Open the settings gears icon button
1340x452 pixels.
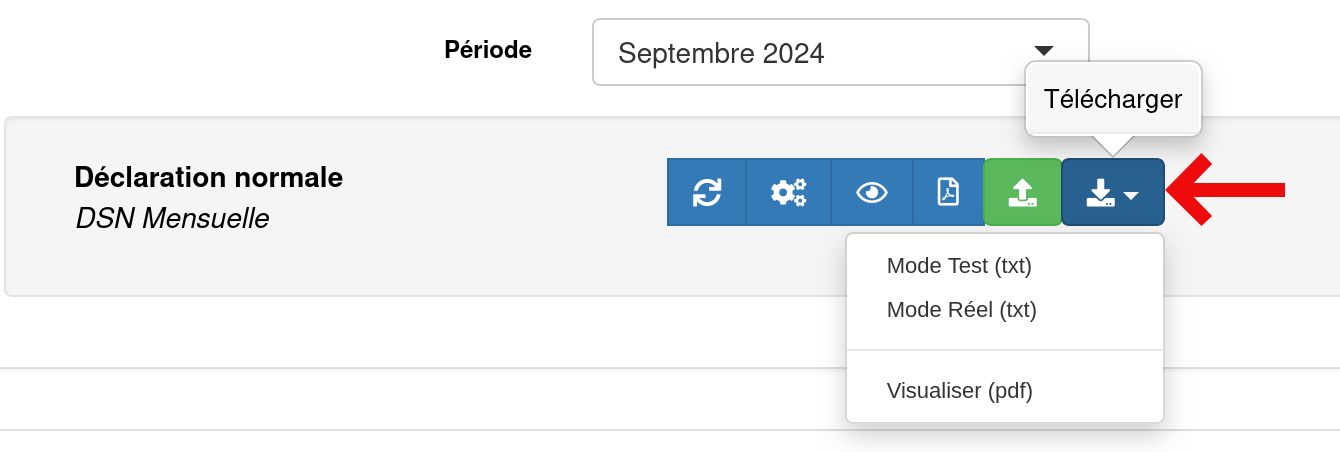click(788, 192)
